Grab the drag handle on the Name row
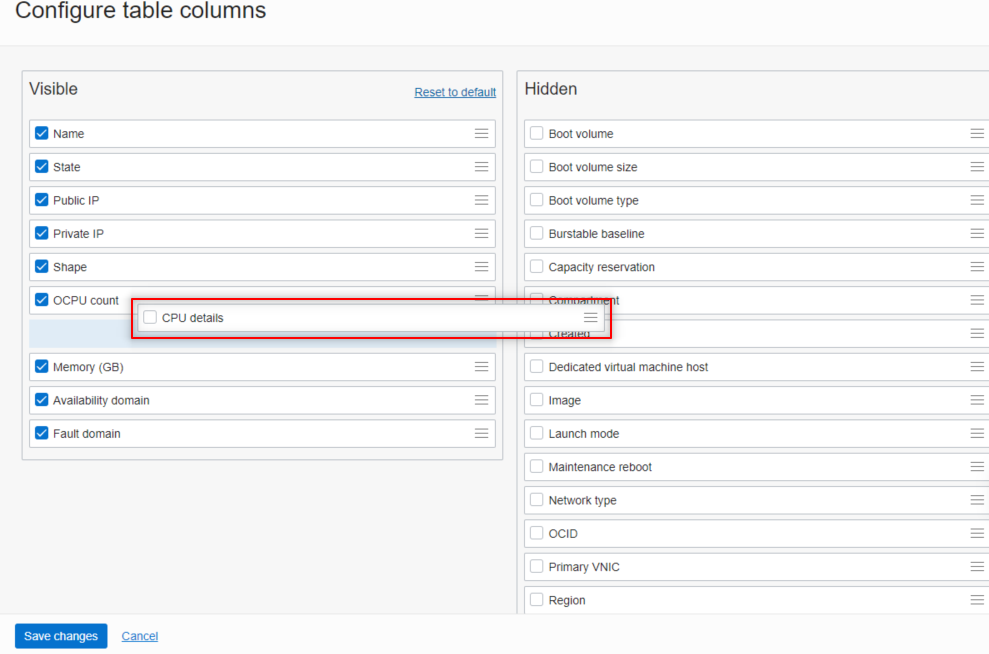Viewport: 989px width, 654px height. [481, 133]
